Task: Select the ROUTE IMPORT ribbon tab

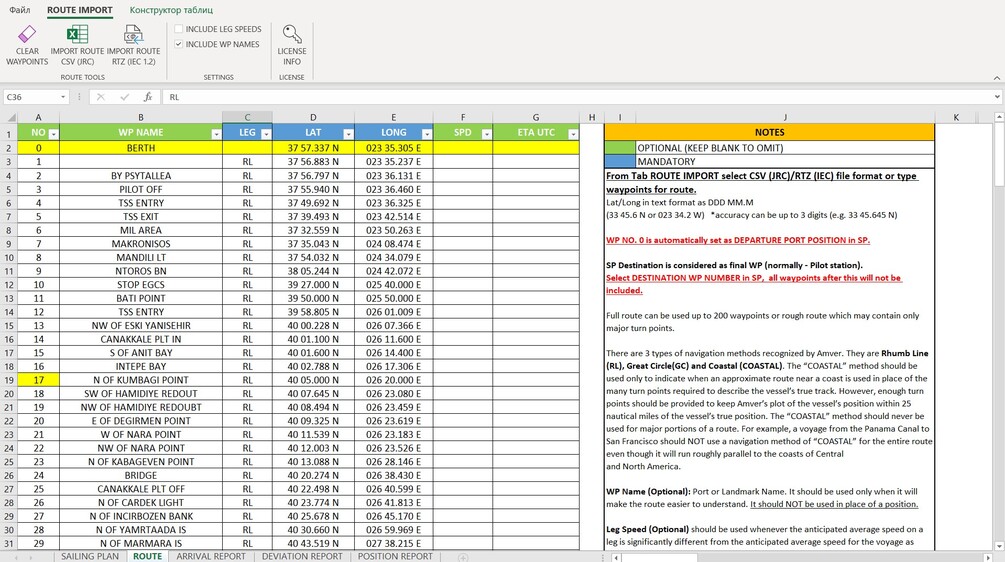Action: click(x=79, y=10)
